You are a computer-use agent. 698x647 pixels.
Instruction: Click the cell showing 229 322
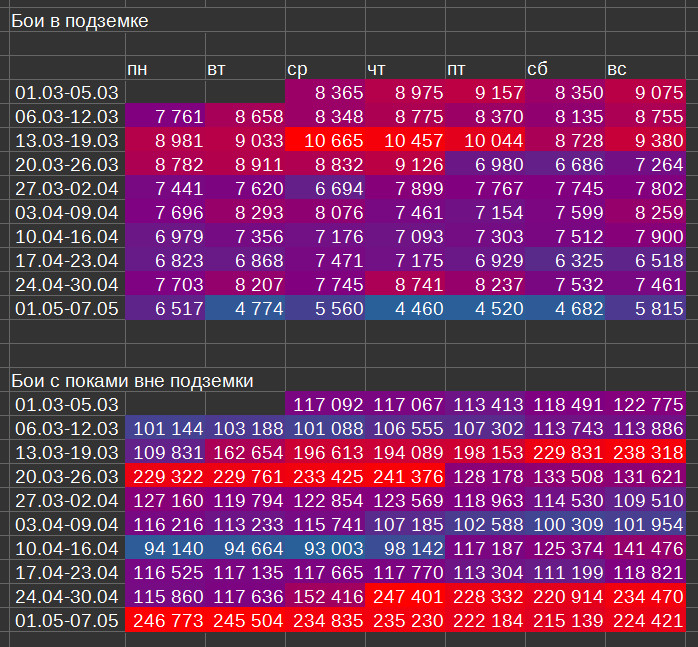[166, 477]
